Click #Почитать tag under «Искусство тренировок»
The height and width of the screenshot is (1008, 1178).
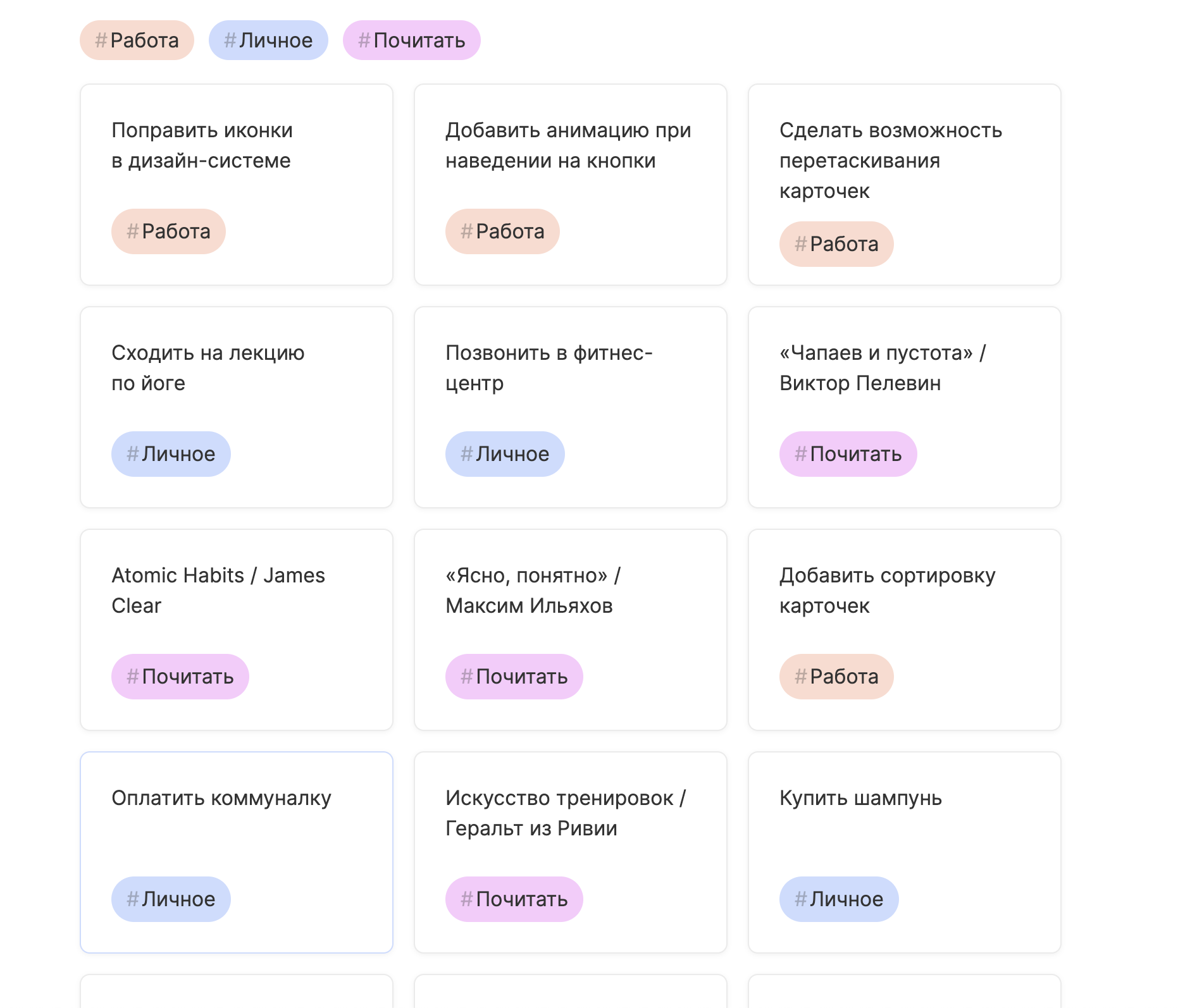[x=514, y=899]
